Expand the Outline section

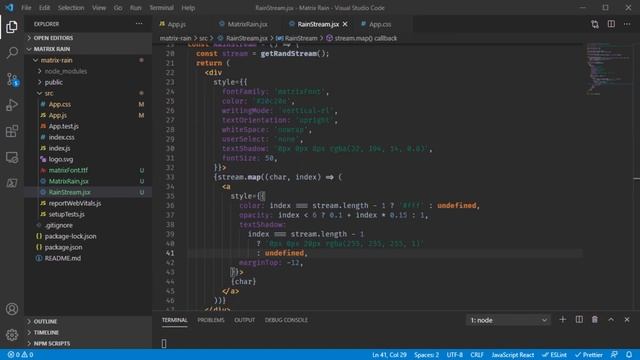(88, 321)
